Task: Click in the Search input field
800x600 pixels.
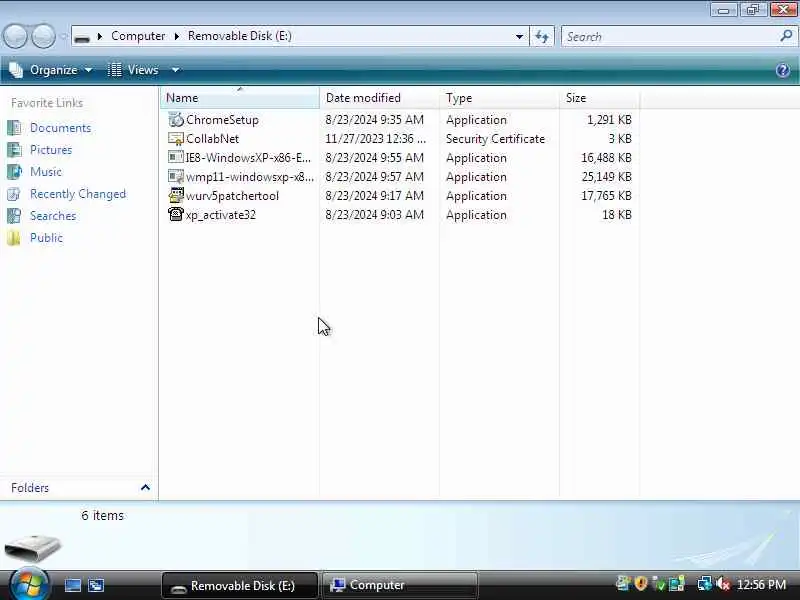Action: click(x=671, y=36)
